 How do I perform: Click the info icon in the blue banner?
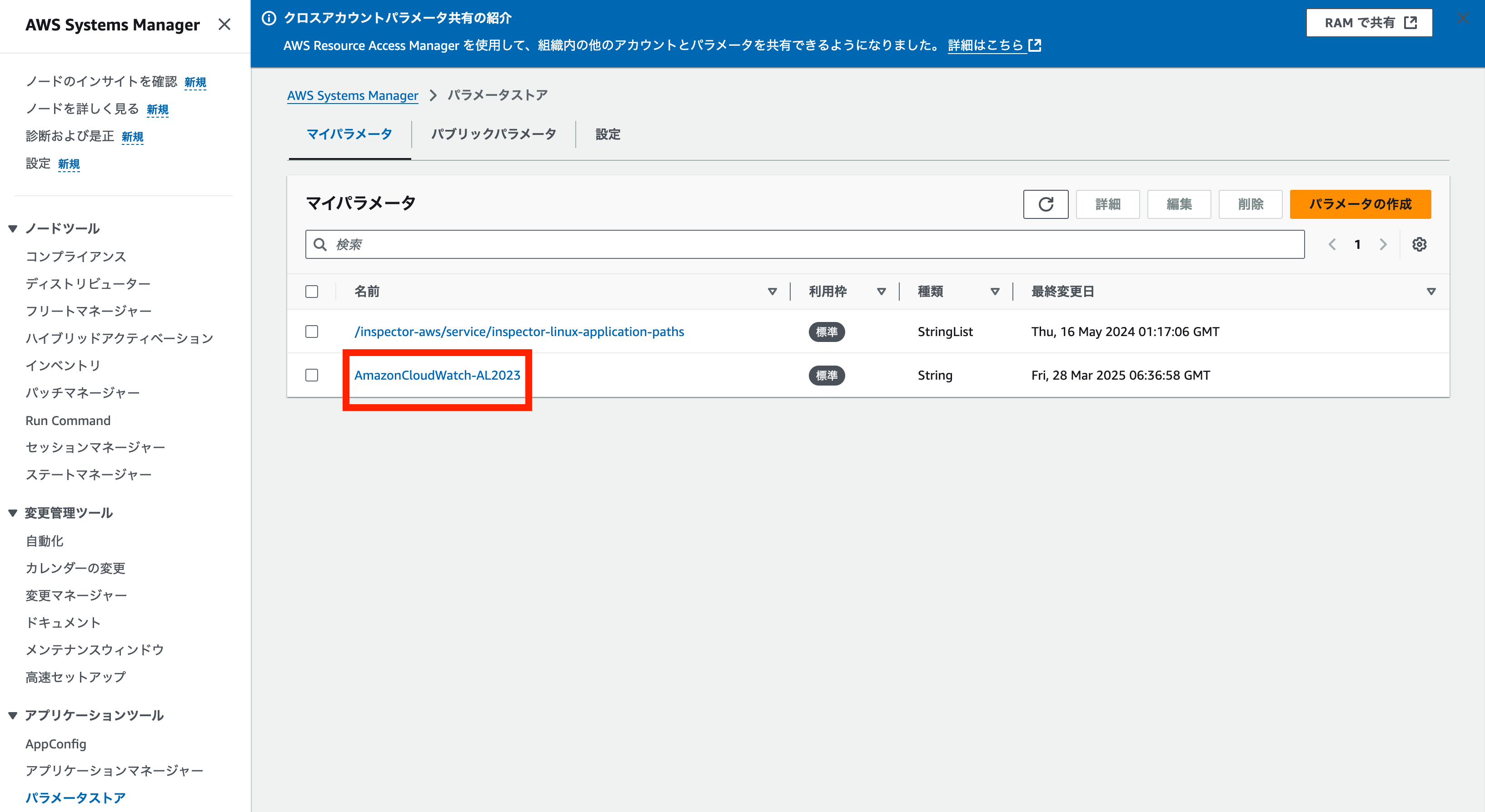269,18
